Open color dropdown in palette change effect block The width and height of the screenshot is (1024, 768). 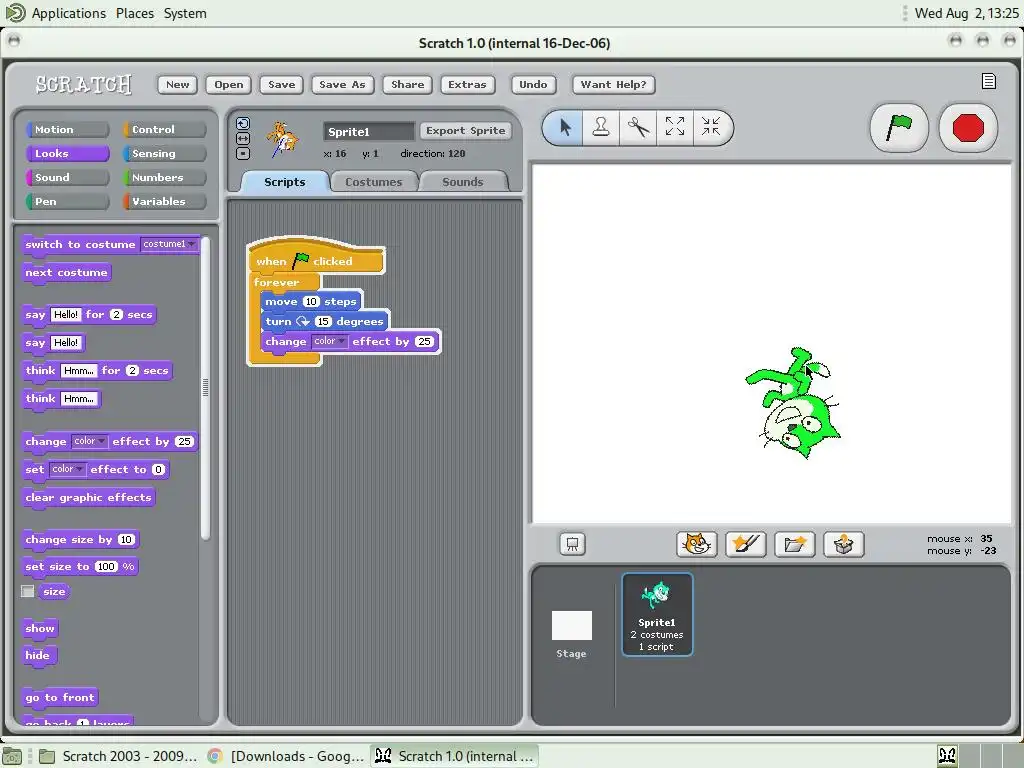pos(89,441)
